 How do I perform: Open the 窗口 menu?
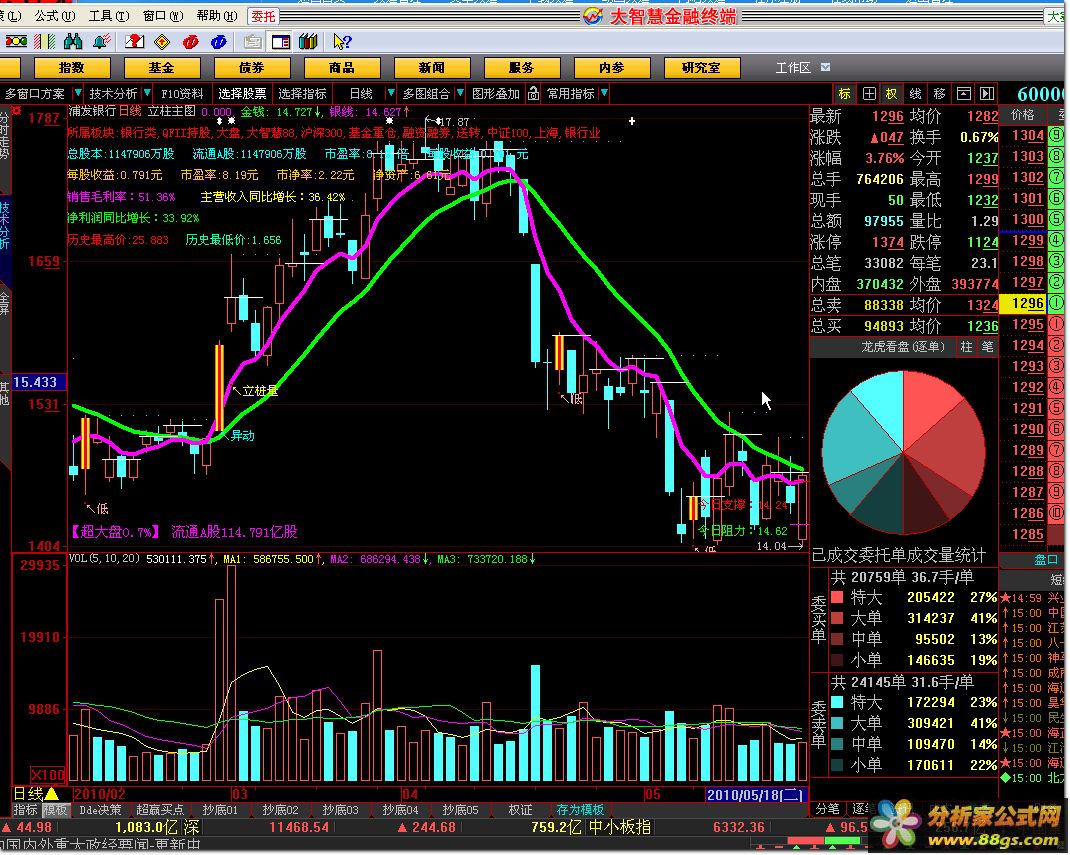(162, 16)
